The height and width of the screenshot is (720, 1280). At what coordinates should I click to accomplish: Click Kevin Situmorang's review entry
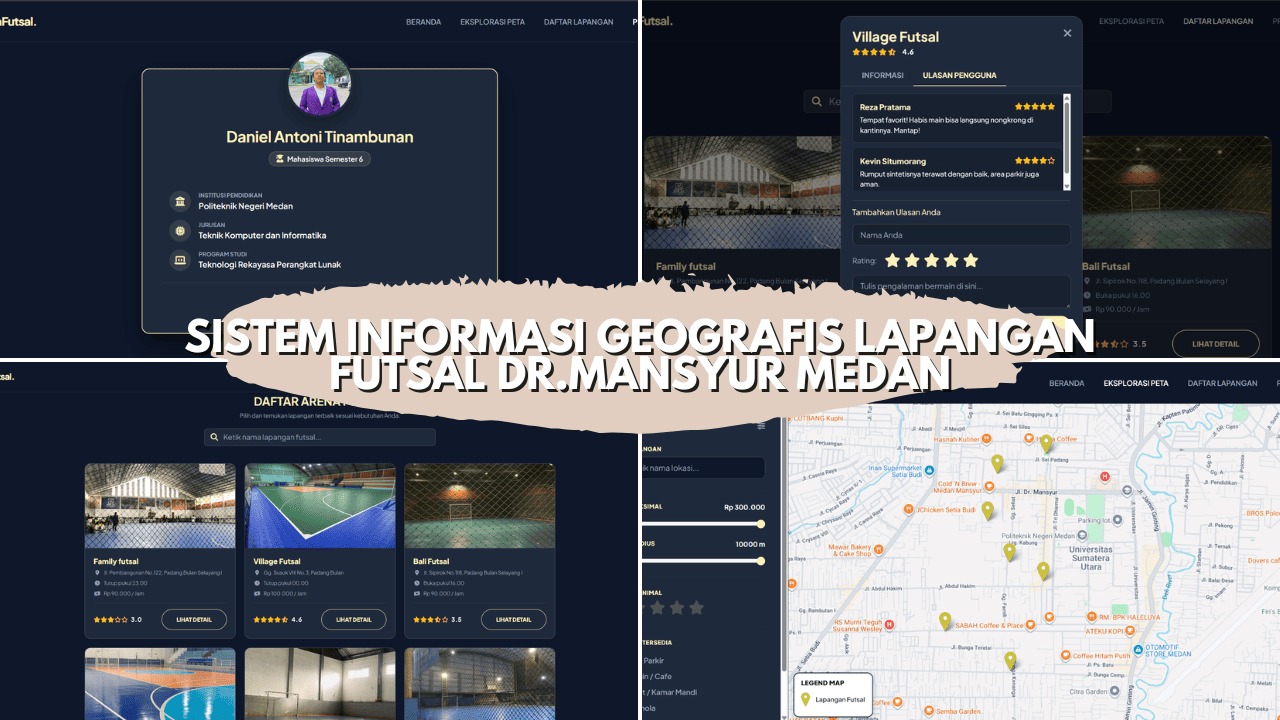[957, 171]
